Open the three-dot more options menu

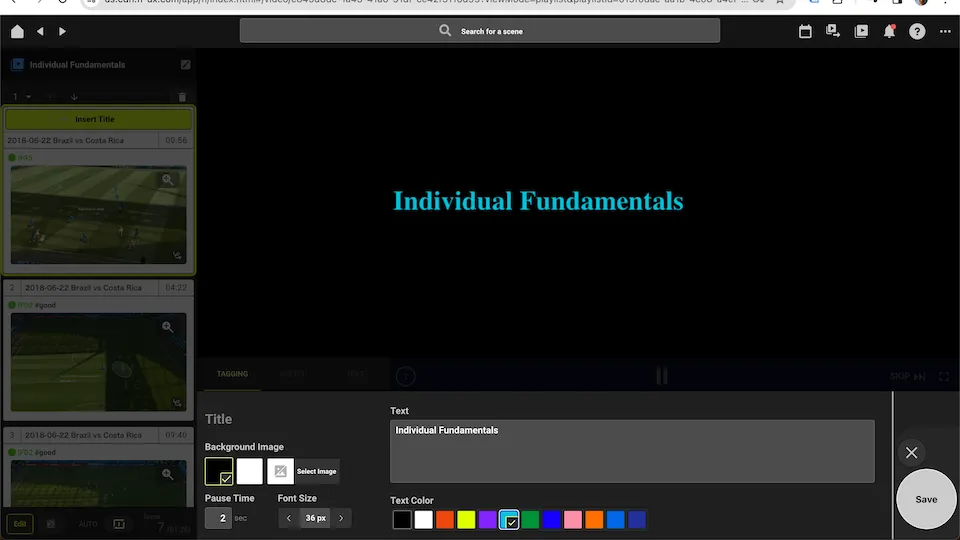point(945,31)
